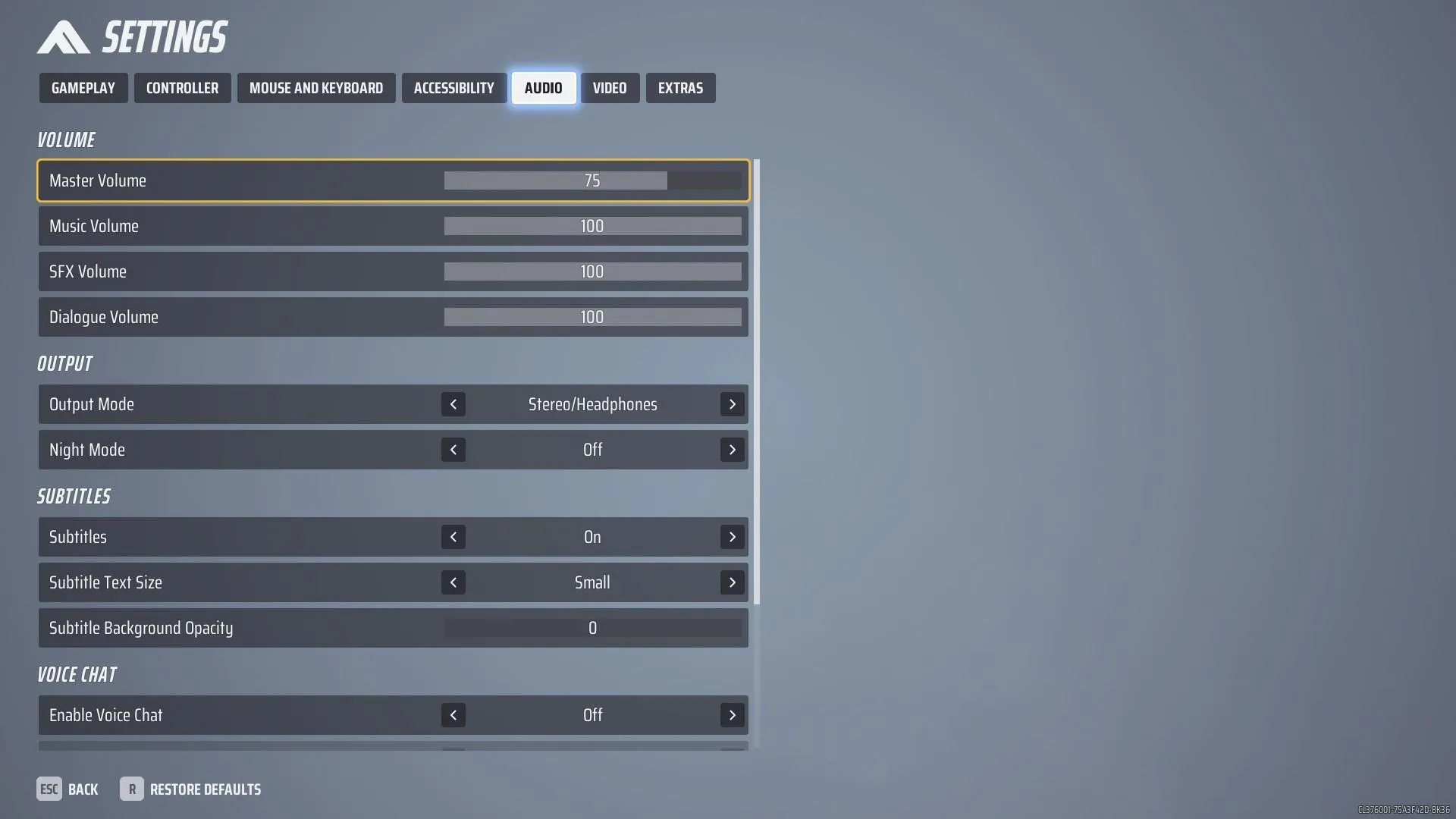Click right arrow icon for Subtitle Text Size
This screenshot has width=1456, height=819.
(x=732, y=582)
